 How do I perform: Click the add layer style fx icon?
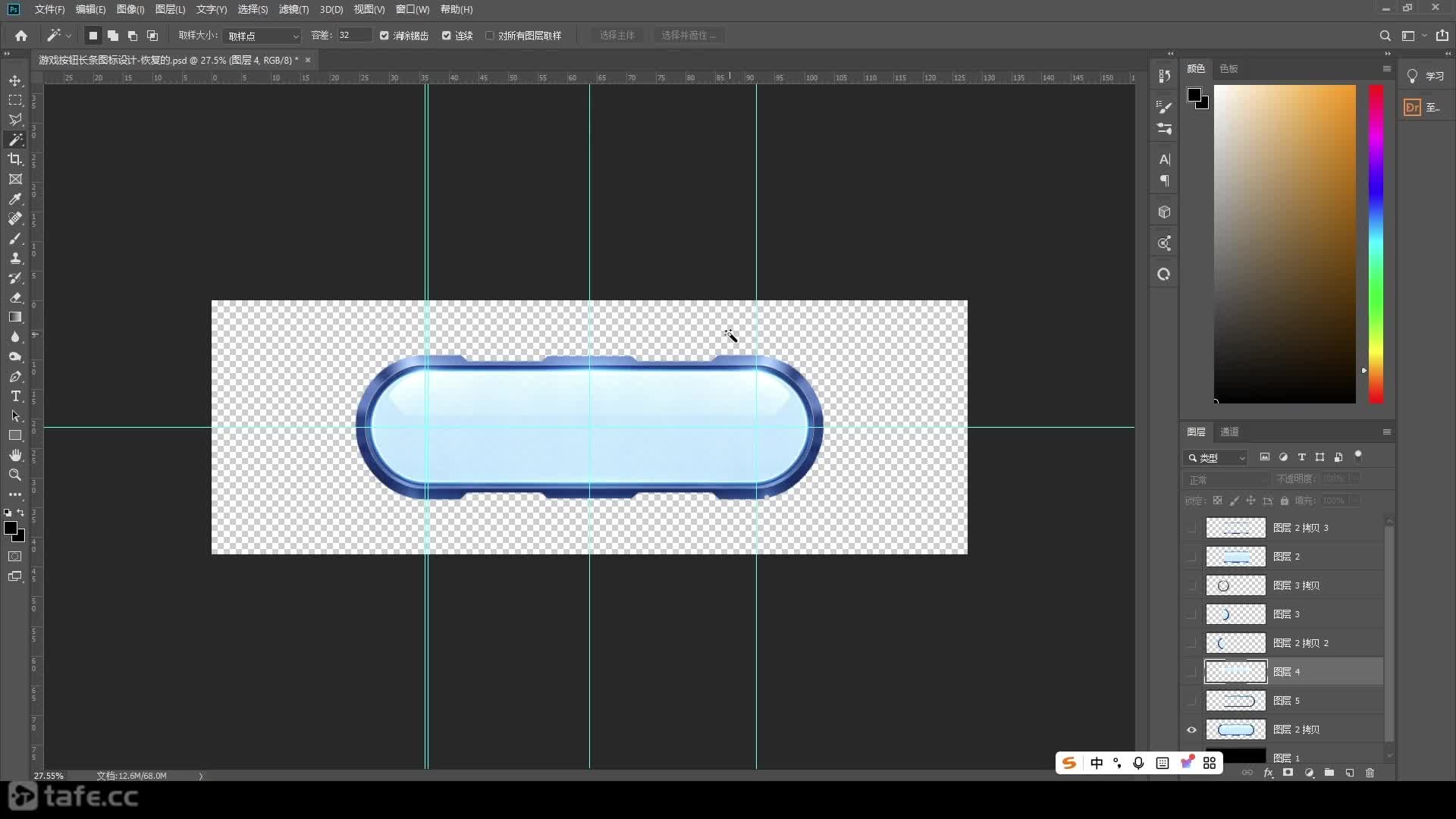1268,773
